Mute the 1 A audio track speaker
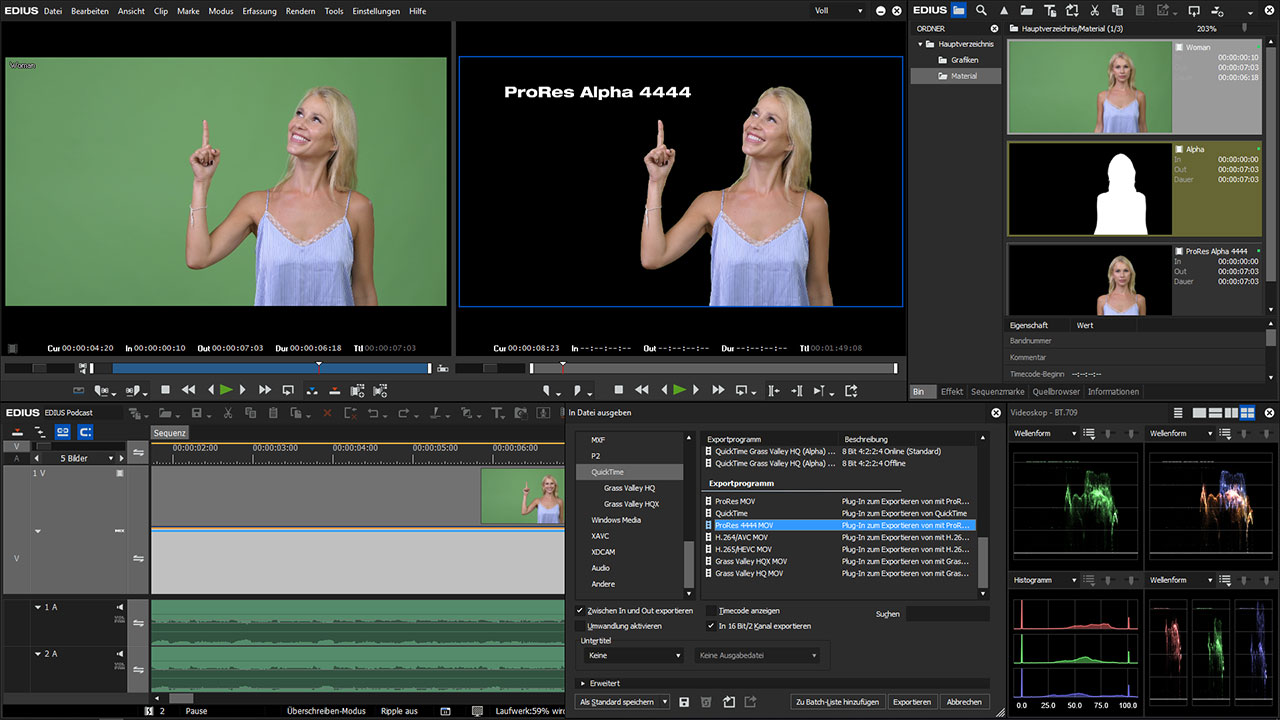This screenshot has height=720, width=1280. (119, 607)
